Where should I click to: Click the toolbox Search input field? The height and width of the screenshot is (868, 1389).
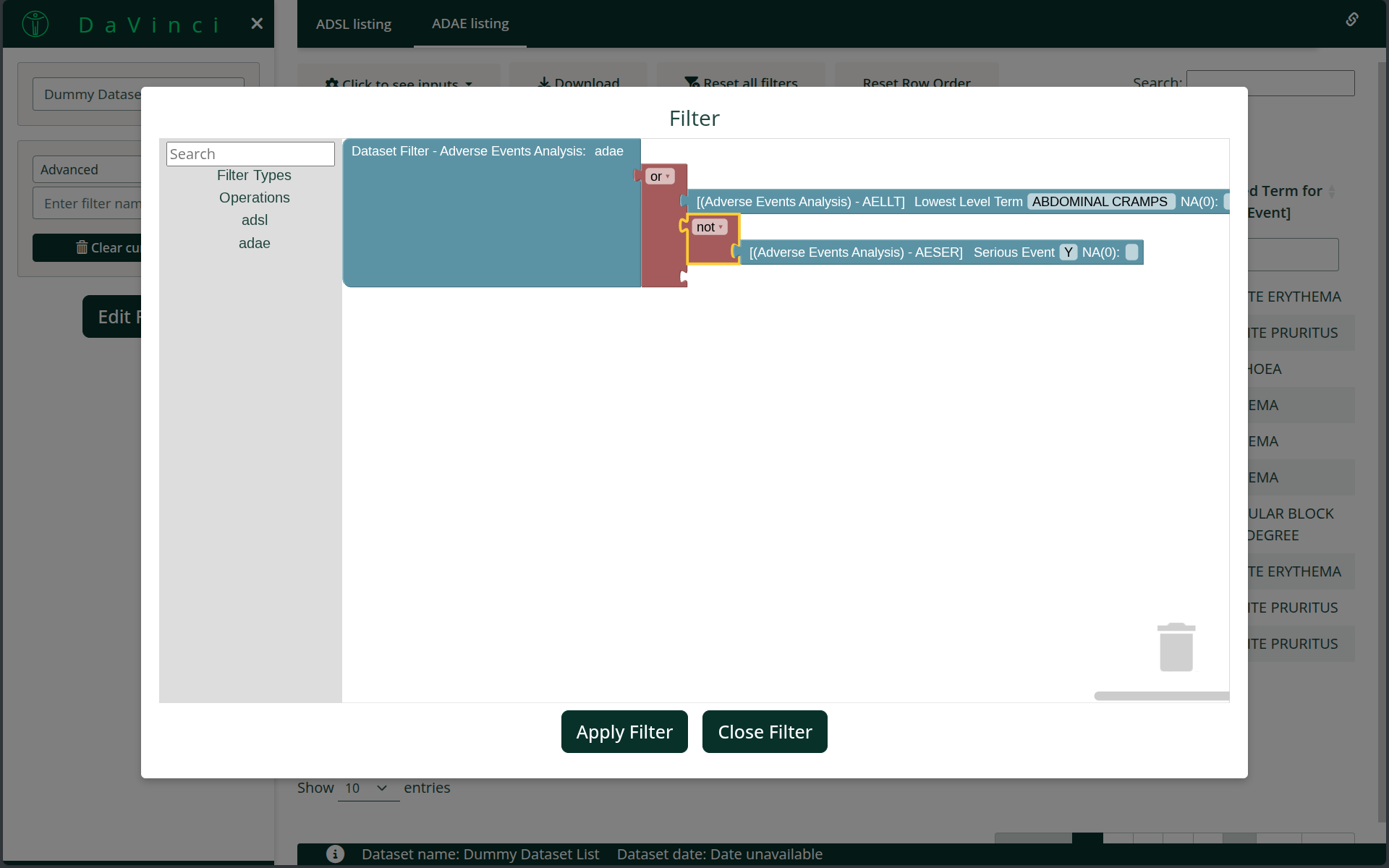tap(250, 154)
